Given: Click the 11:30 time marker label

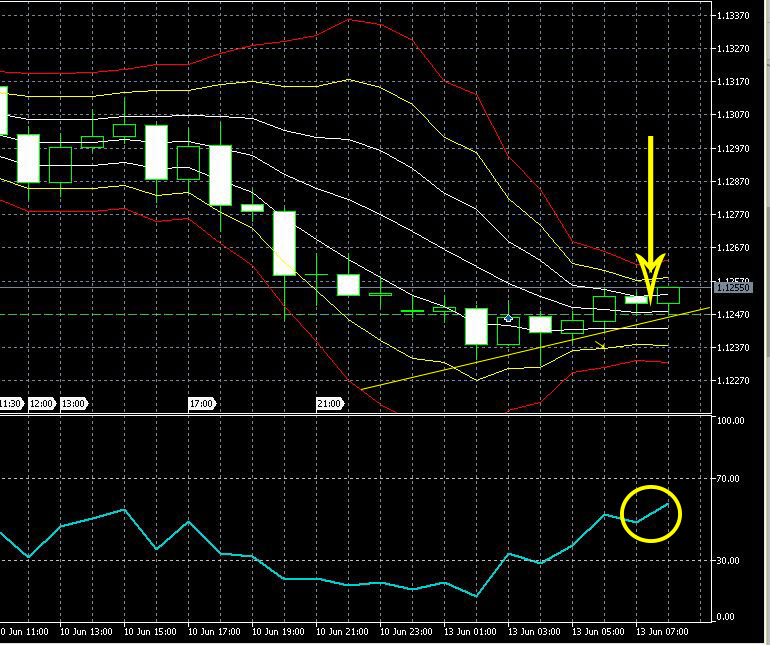Looking at the screenshot, I should click(x=10, y=404).
